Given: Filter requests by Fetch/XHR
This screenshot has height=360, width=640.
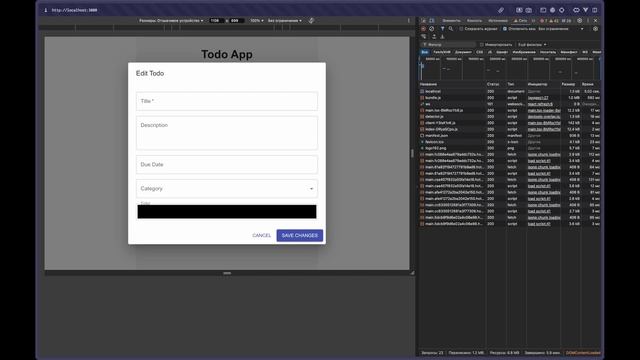Looking at the screenshot, I should click(x=442, y=52).
